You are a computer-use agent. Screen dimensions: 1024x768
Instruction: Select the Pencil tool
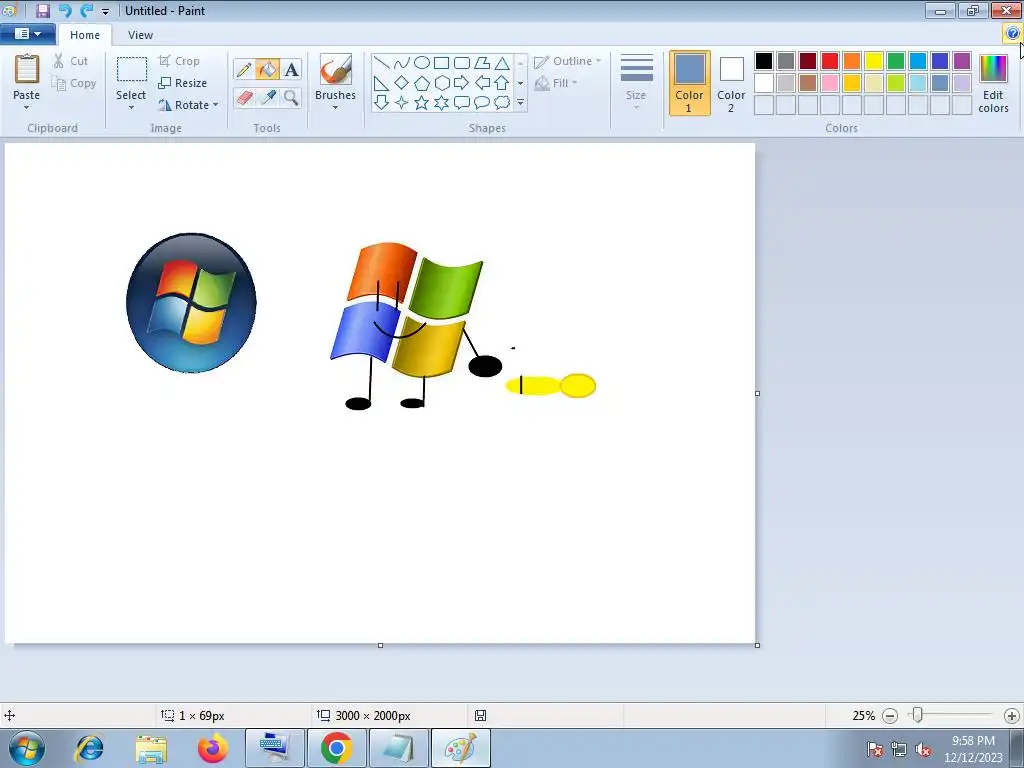[244, 70]
